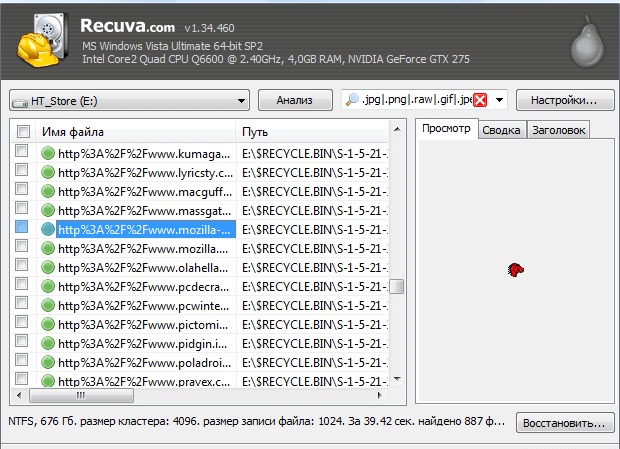Switch to the Сводка tab
620x449 pixels.
coord(501,130)
